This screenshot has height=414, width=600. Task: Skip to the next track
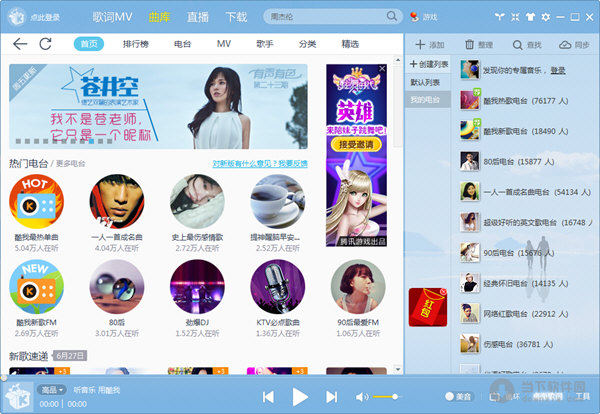[x=331, y=397]
